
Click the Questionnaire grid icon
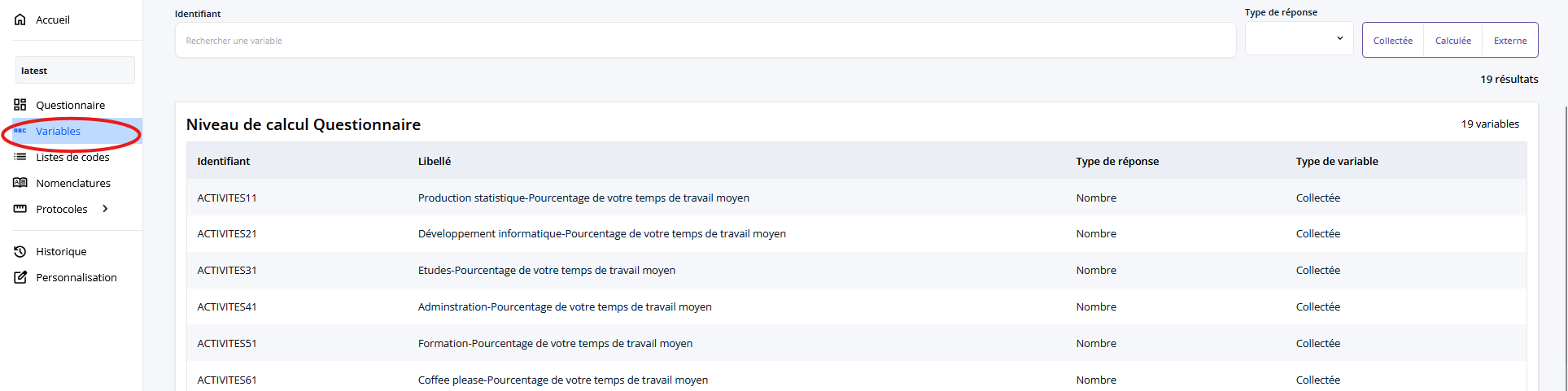pyautogui.click(x=20, y=105)
